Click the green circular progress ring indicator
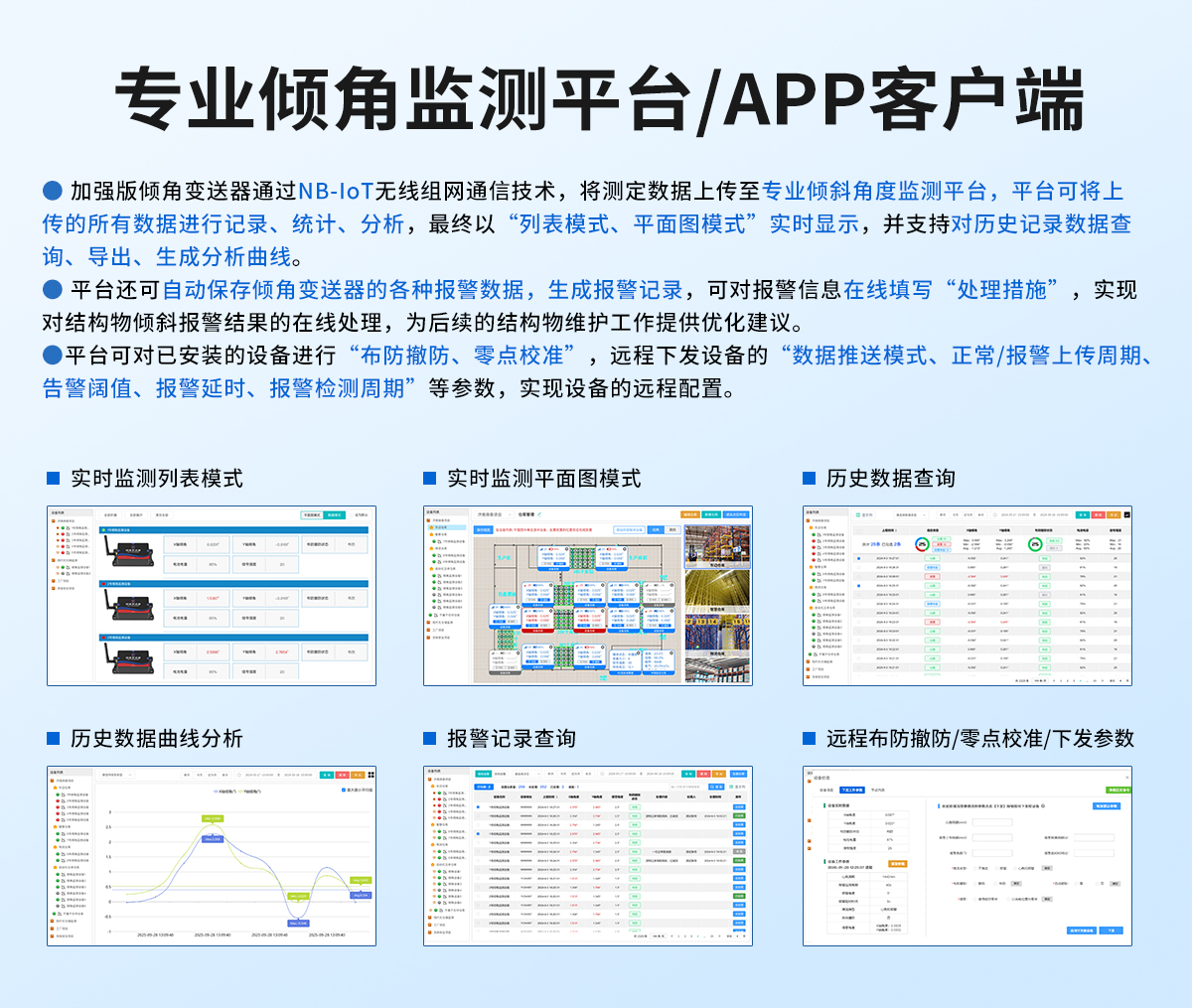1192x1008 pixels. pos(1034,543)
